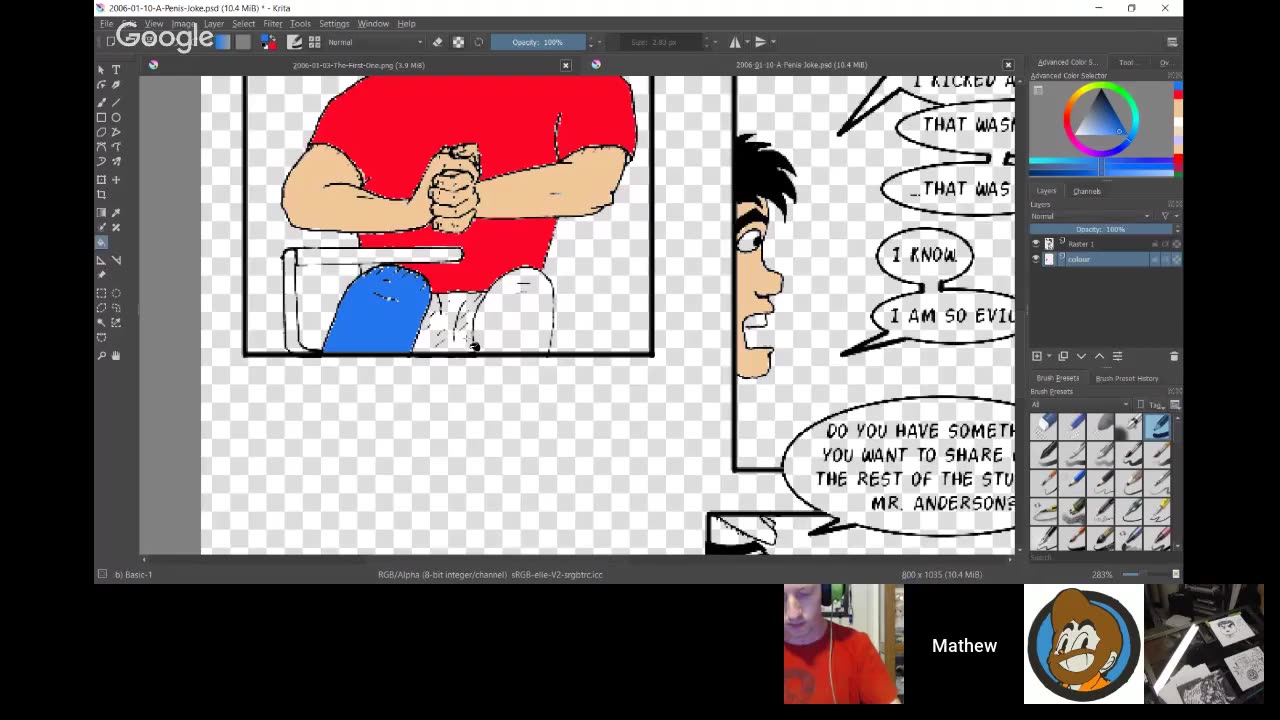1280x720 pixels.
Task: Select the shape selection arrow tool
Action: click(101, 70)
